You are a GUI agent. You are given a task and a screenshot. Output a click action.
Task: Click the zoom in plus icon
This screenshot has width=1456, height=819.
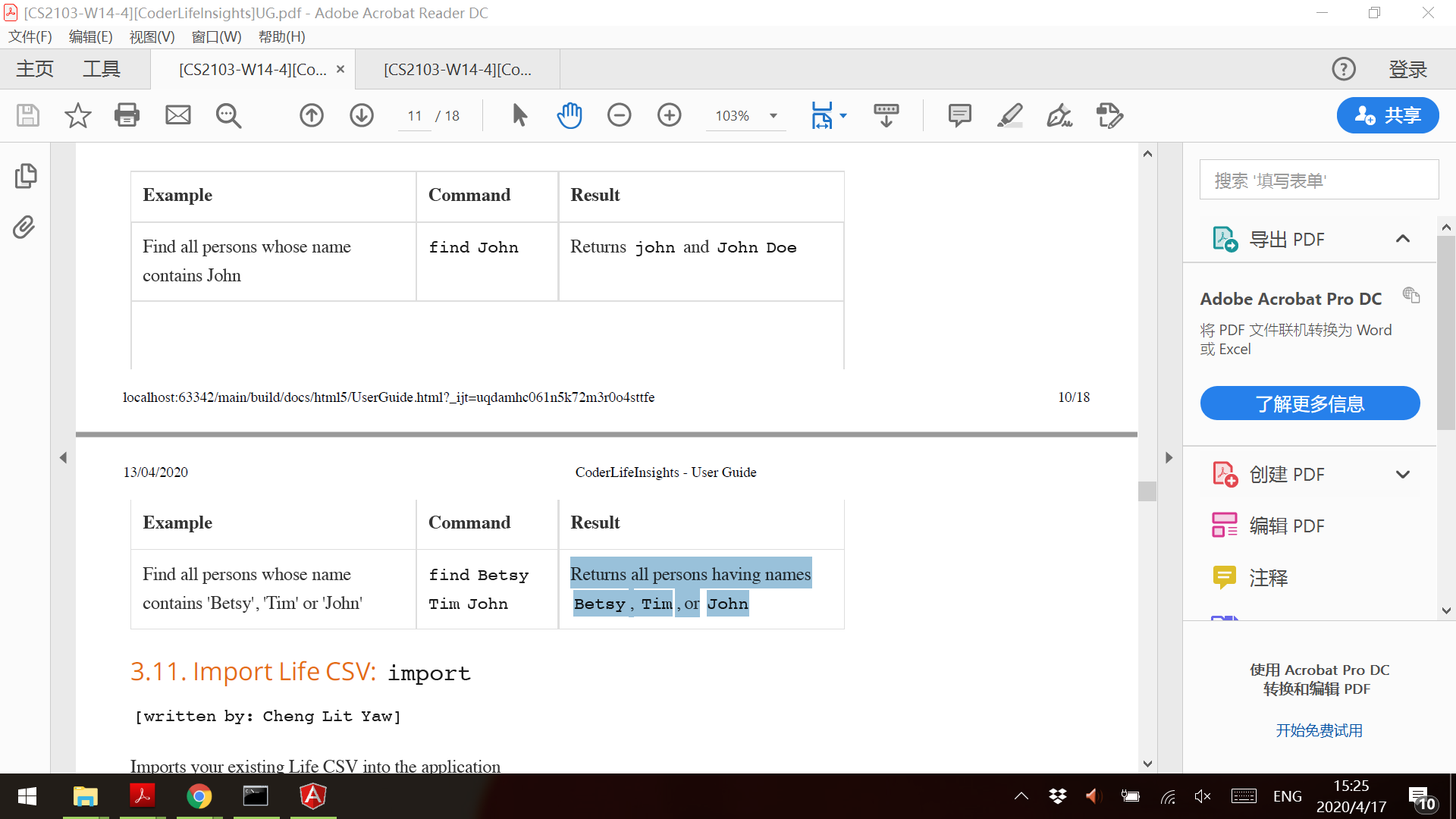[669, 115]
